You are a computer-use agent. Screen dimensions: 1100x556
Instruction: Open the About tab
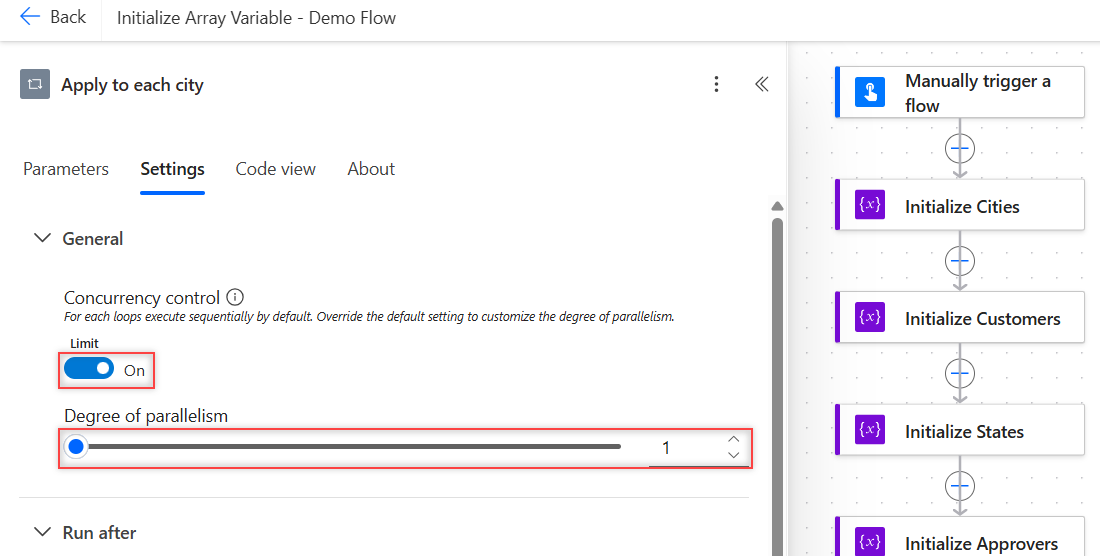(x=371, y=169)
